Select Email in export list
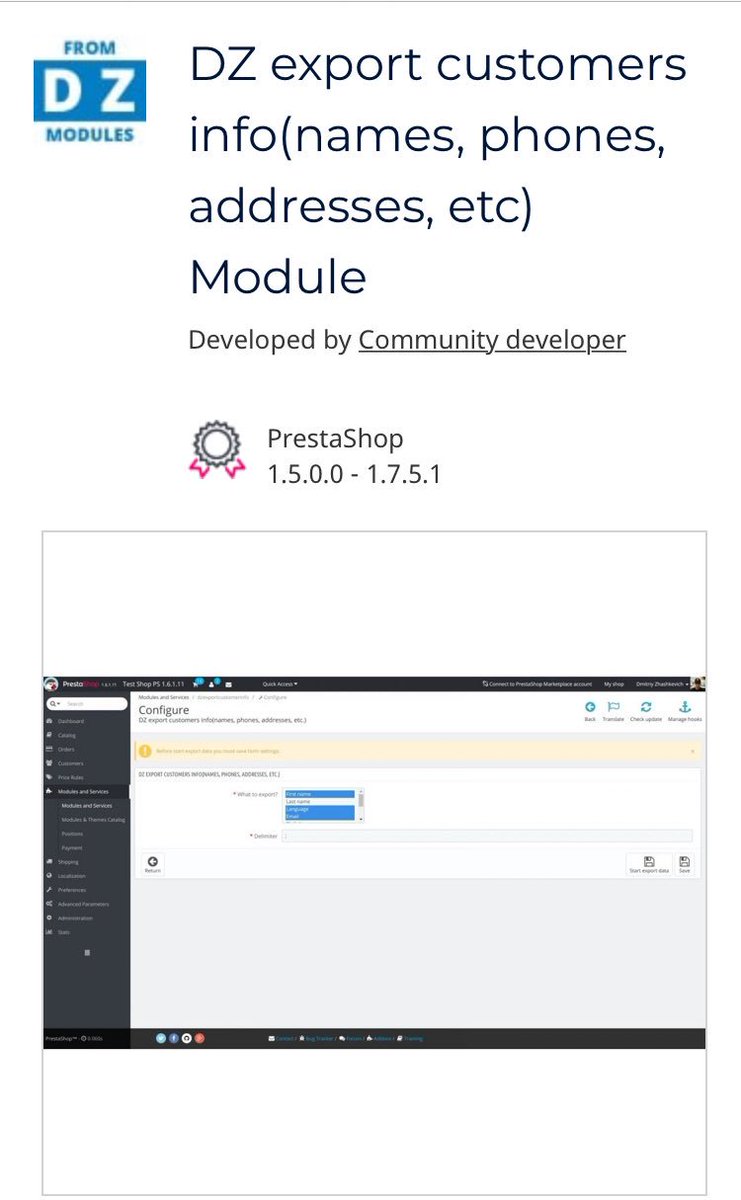The width and height of the screenshot is (741, 1200). pyautogui.click(x=320, y=816)
